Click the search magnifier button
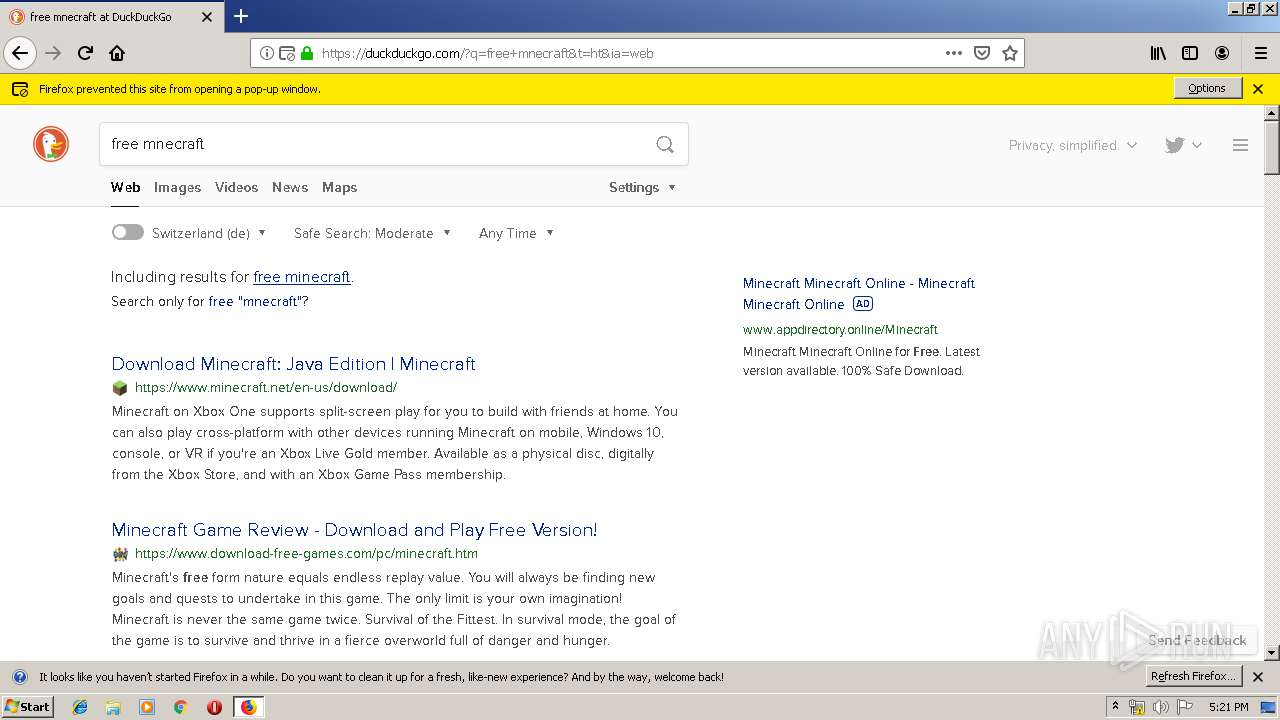 pyautogui.click(x=665, y=144)
